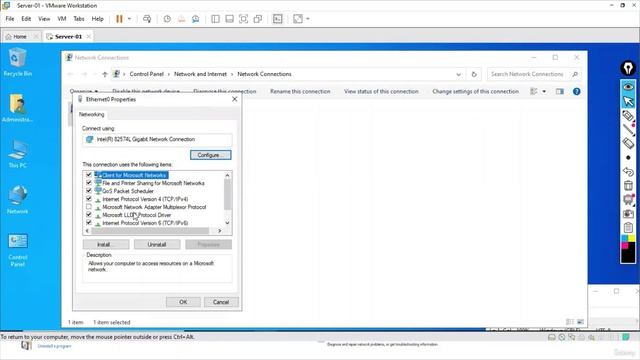Select the line drawing annotation tool
Screen dimensions: 640x360
coord(628,130)
